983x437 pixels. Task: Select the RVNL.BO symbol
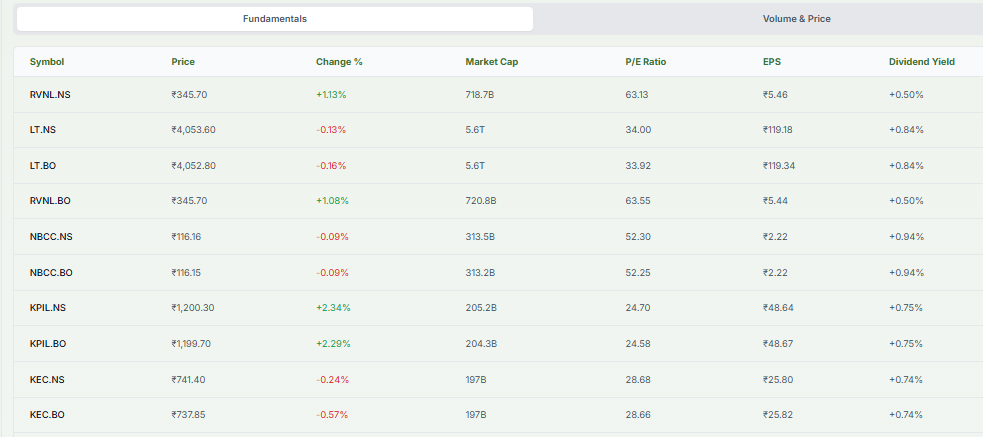point(50,201)
